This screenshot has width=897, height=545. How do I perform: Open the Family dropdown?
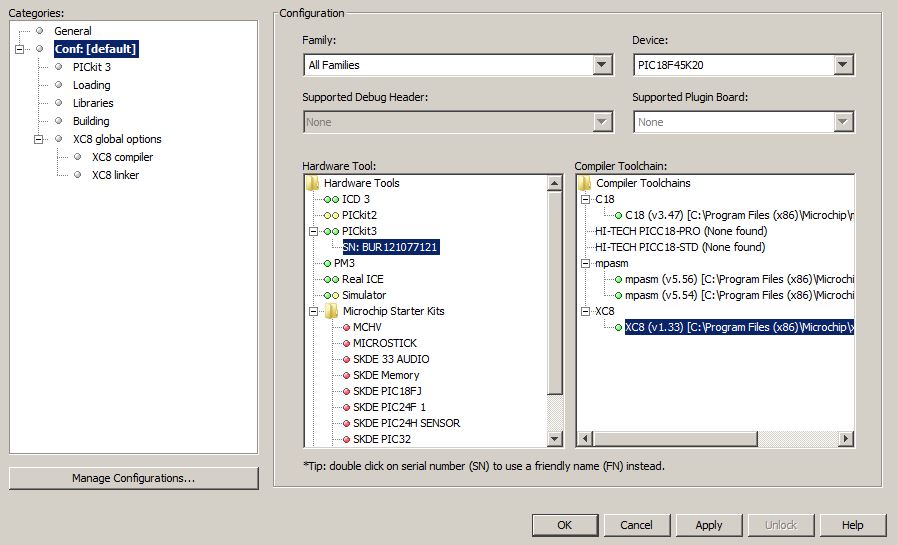[602, 65]
